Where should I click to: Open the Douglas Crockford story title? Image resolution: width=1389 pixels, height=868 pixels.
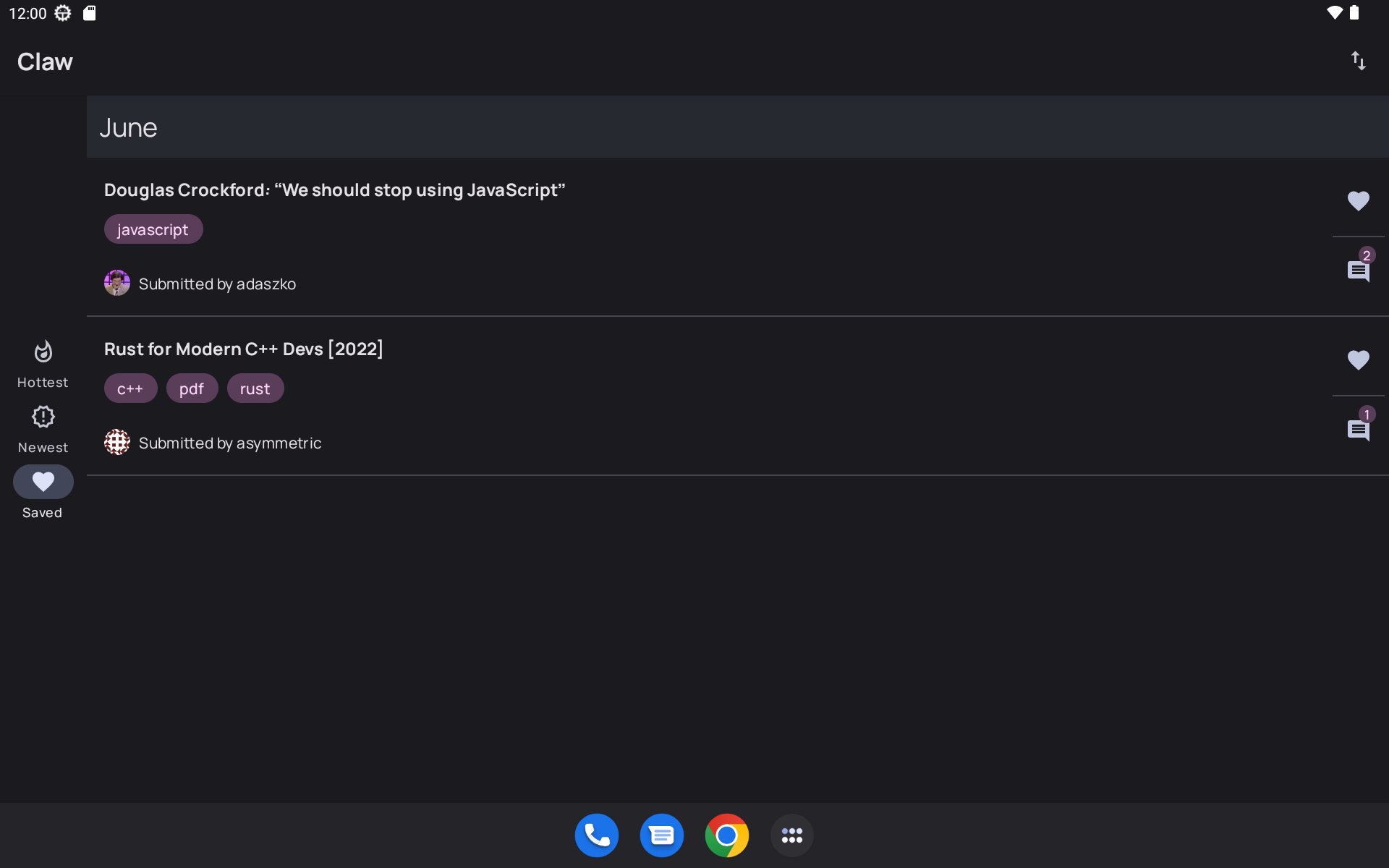coord(334,190)
